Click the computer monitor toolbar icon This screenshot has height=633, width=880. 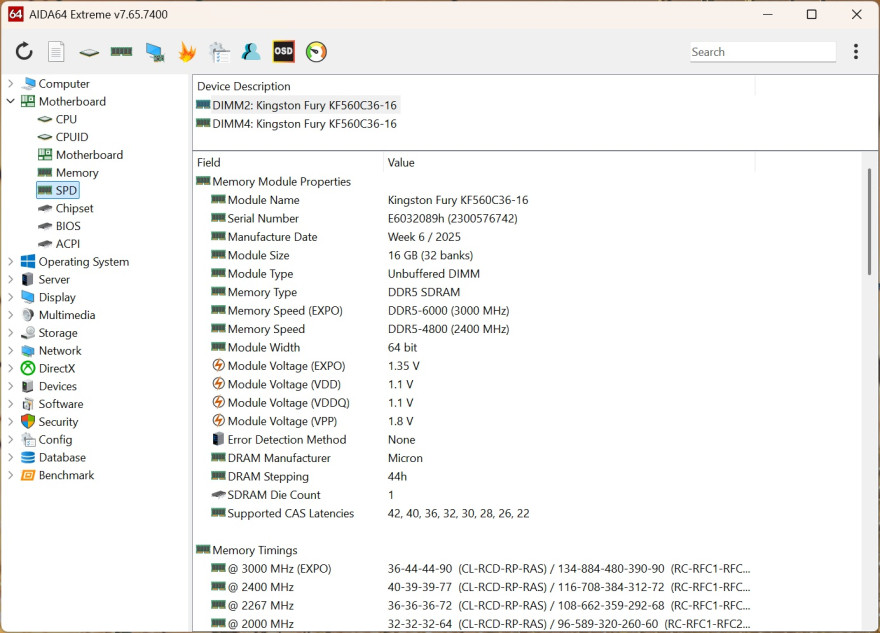tap(154, 52)
